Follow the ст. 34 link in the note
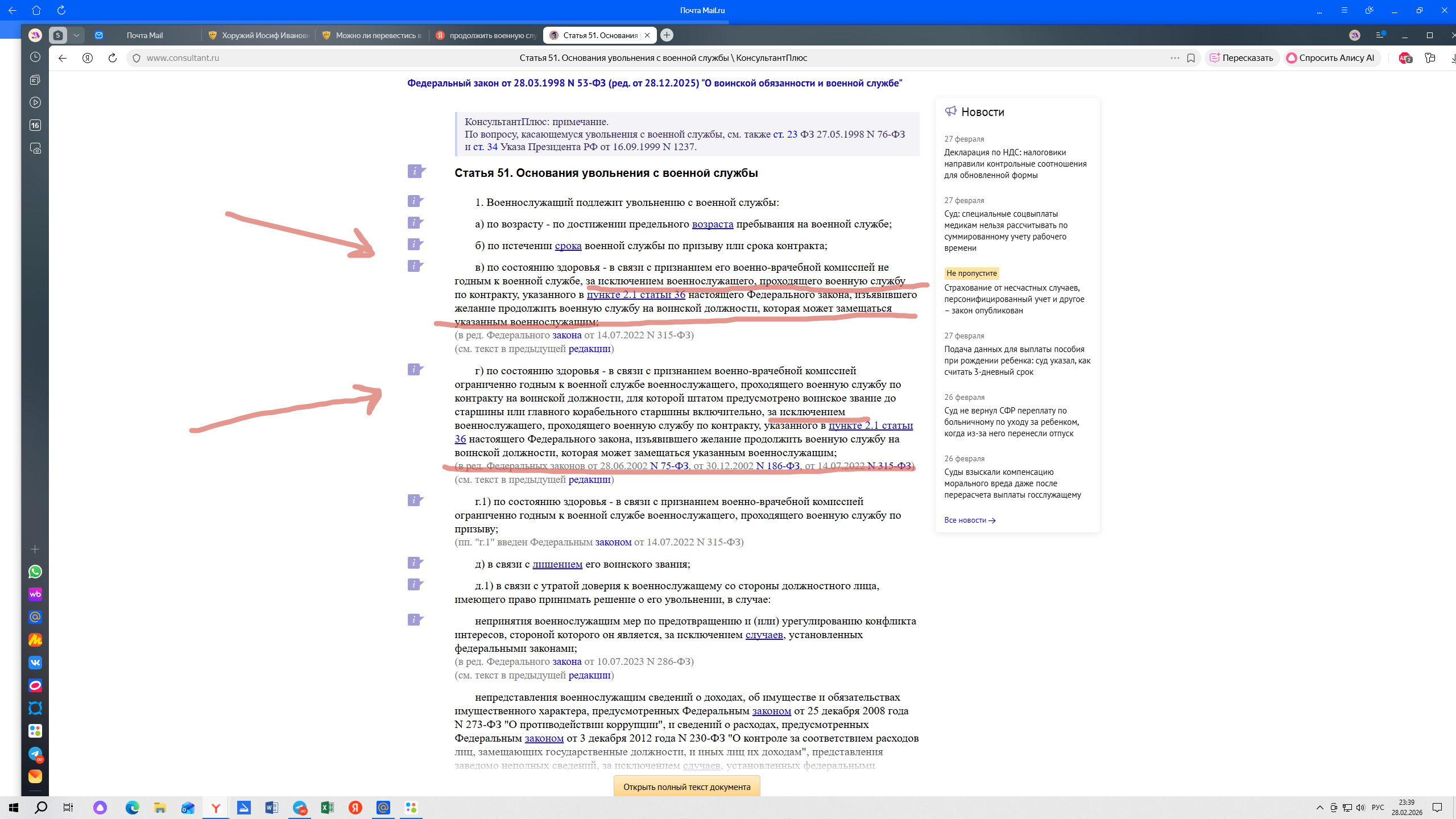Image resolution: width=1456 pixels, height=819 pixels. (x=485, y=147)
